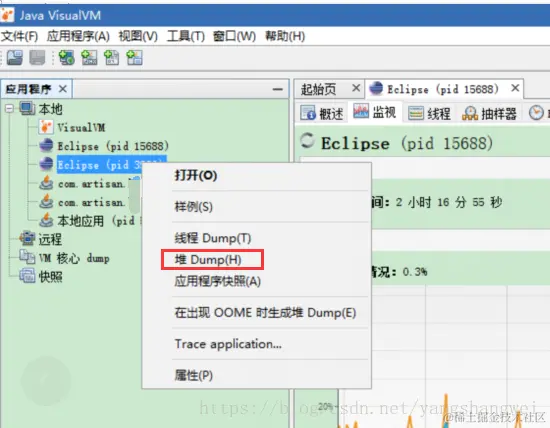550x428 pixels.
Task: Click the VM 核心 dump icon
Action: coord(27,257)
